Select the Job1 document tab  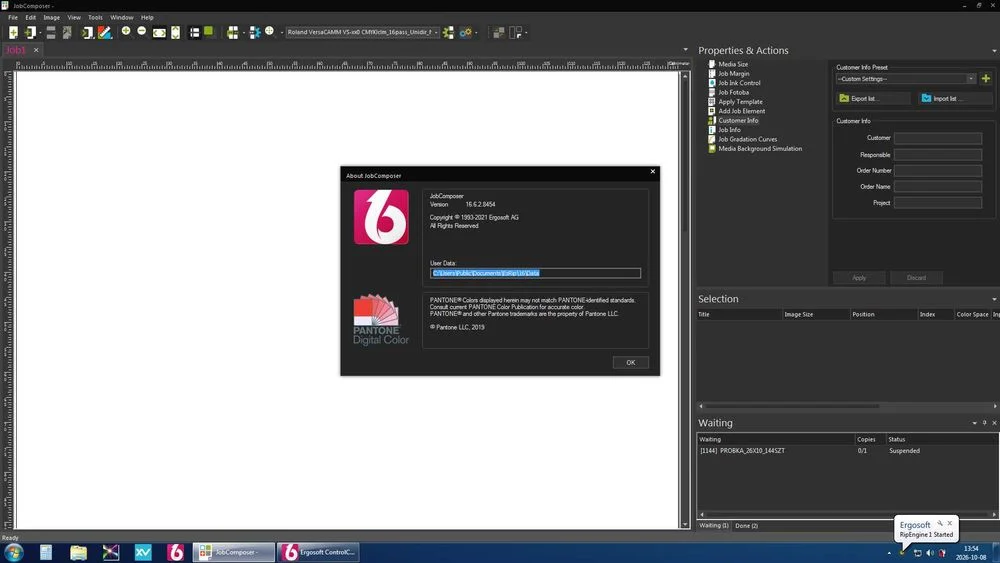(x=15, y=50)
